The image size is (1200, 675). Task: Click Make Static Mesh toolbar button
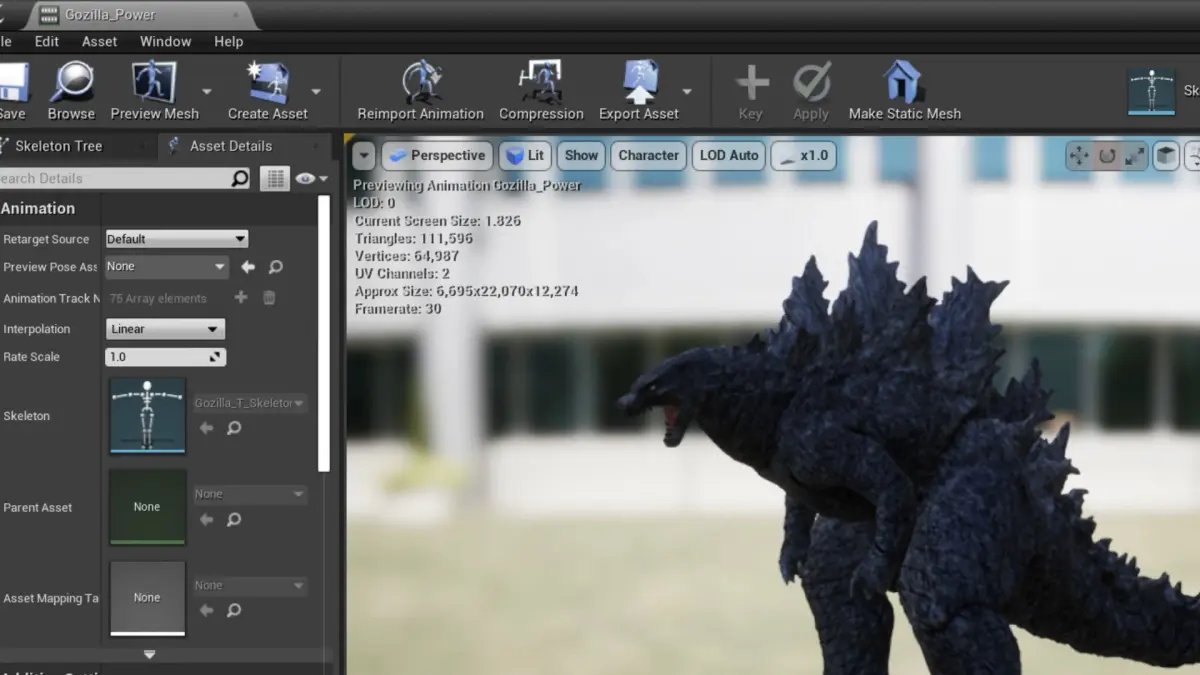pos(904,91)
